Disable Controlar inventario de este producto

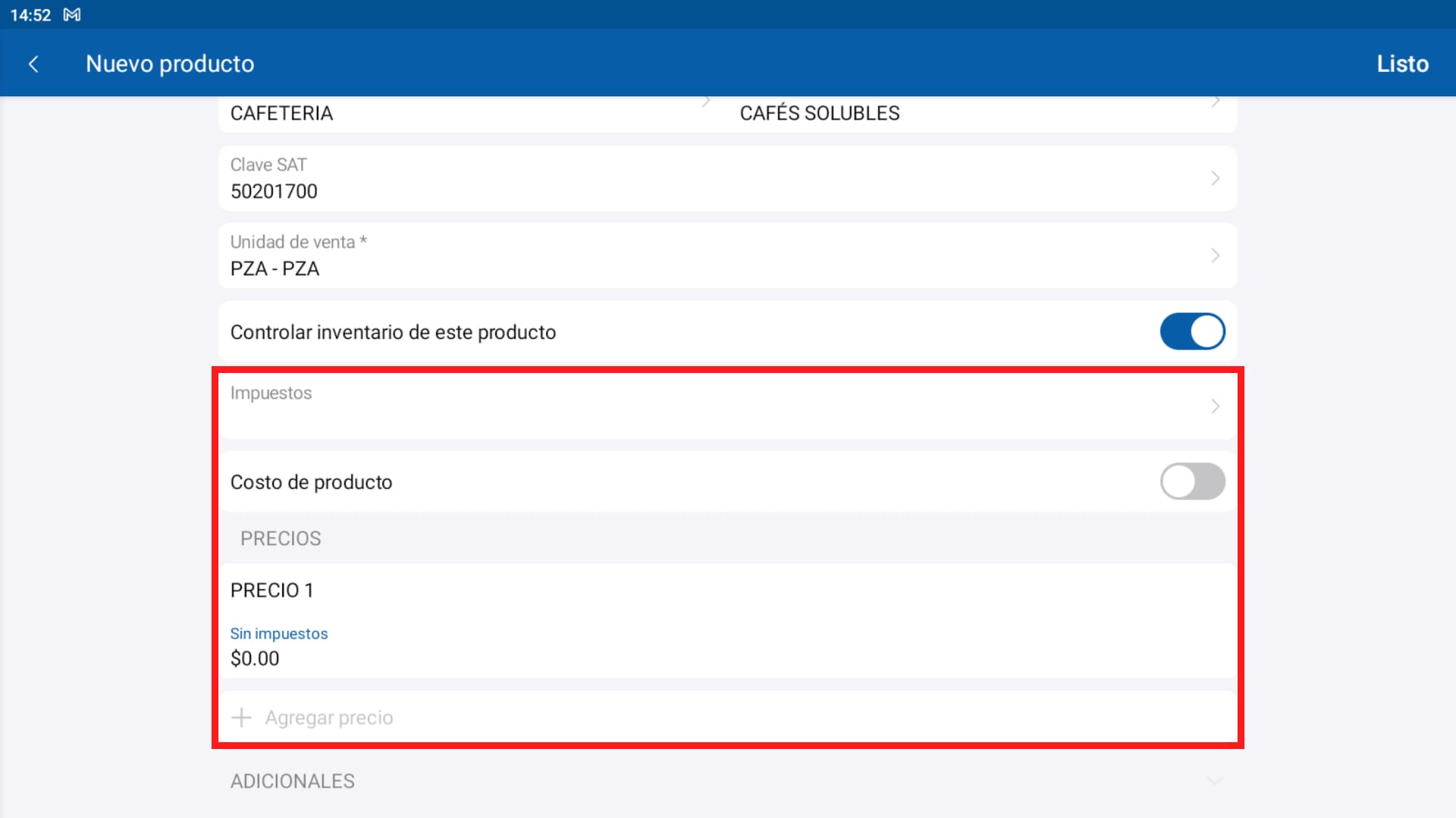[1192, 331]
